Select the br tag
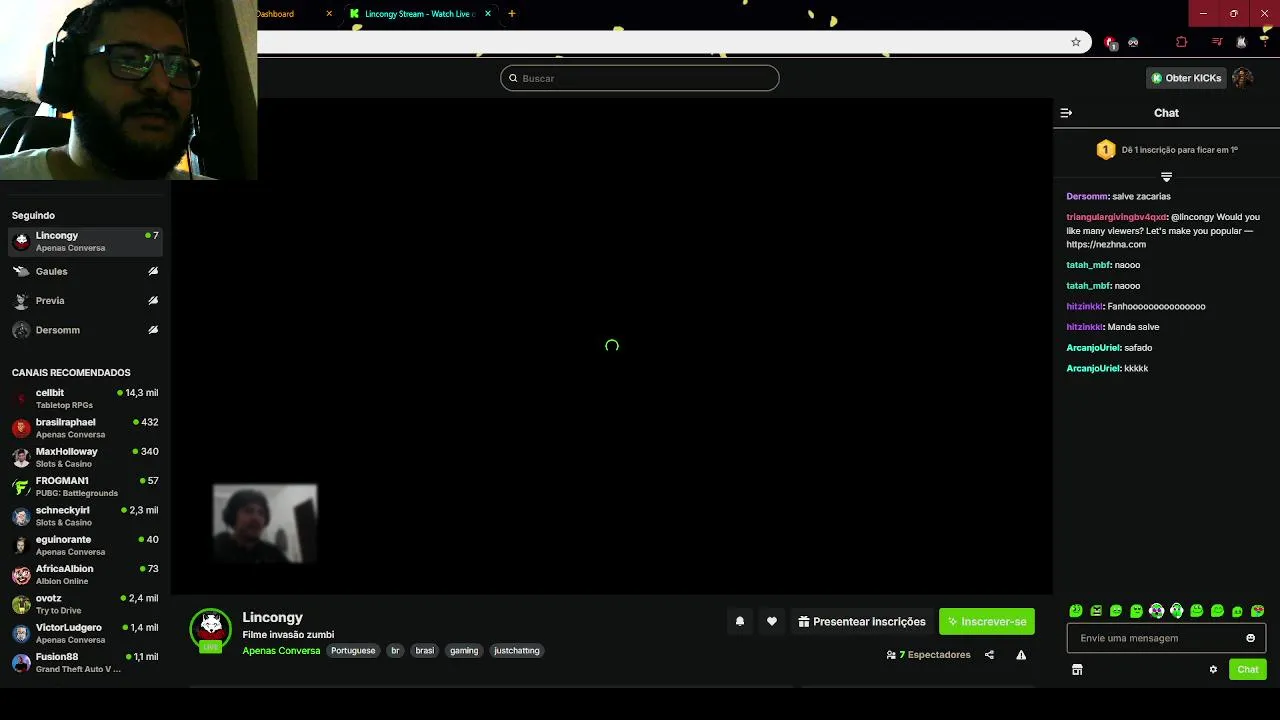Image resolution: width=1280 pixels, height=720 pixels. click(x=395, y=651)
